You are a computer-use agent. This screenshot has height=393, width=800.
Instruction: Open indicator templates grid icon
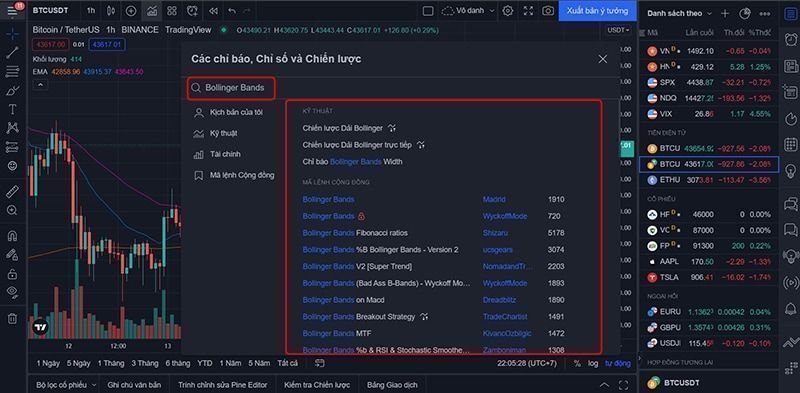[172, 11]
